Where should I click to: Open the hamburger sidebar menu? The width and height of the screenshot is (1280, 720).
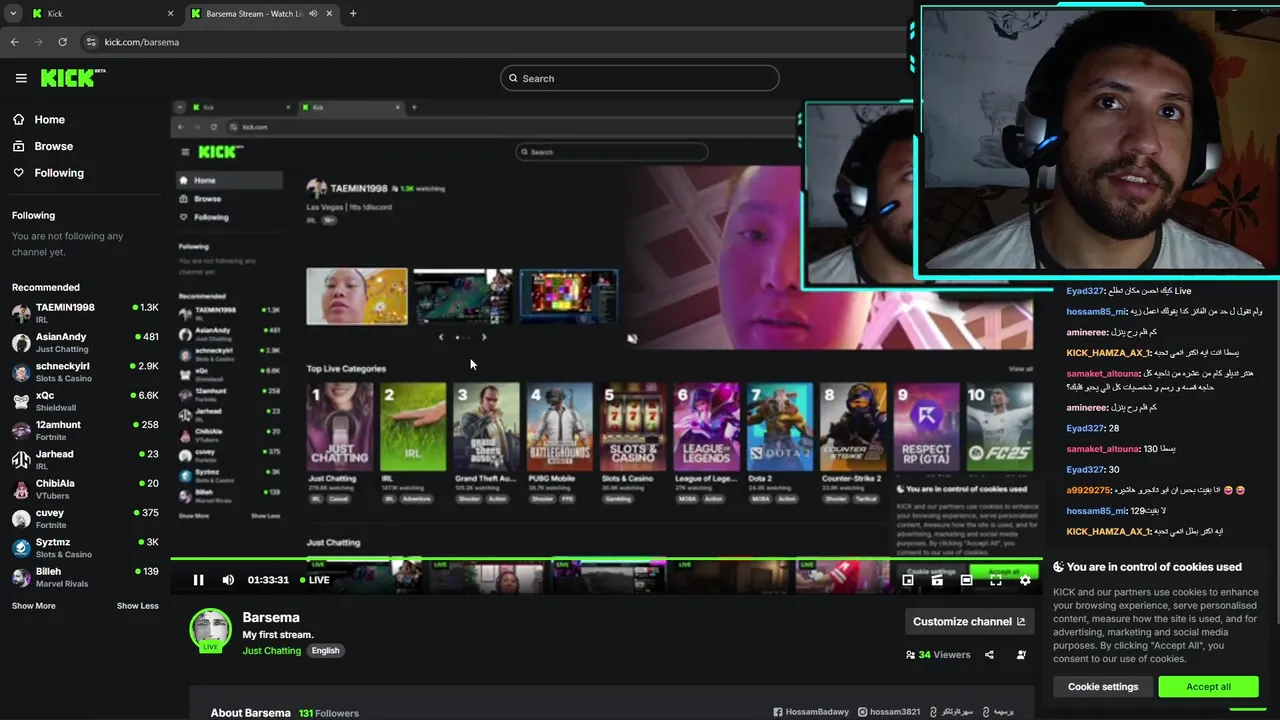pos(21,78)
